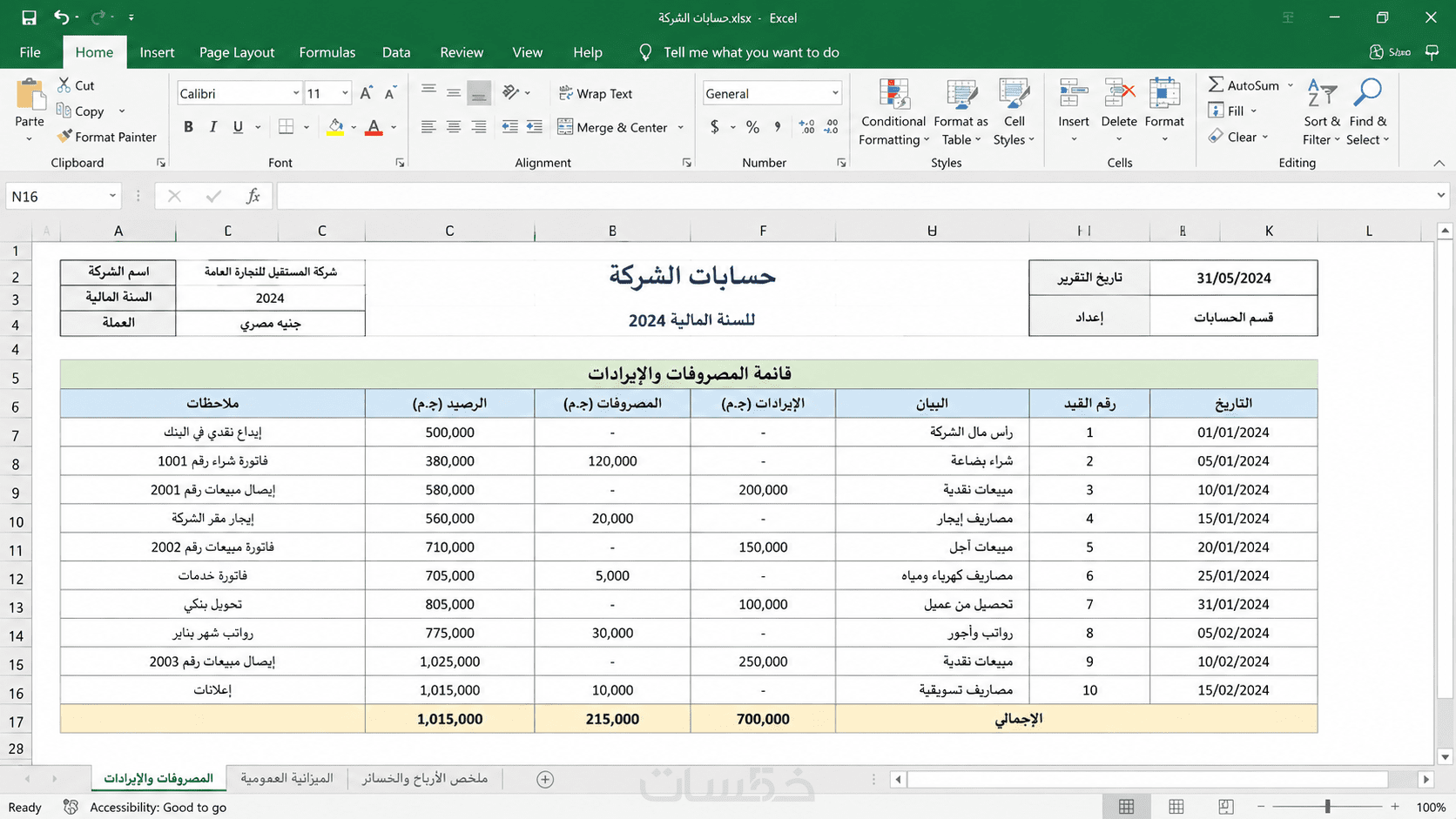
Task: Click the zoom slider in the status bar
Action: (x=1327, y=807)
